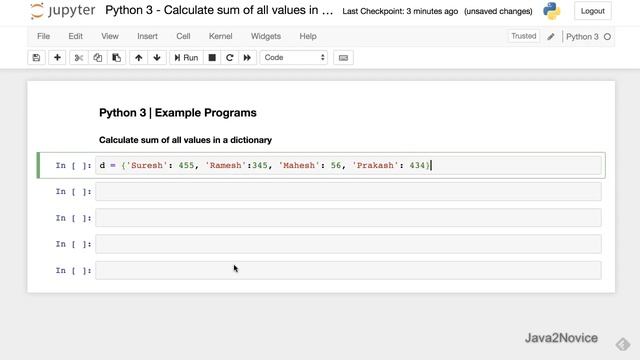Click the Calculate sum of all values subheading

pyautogui.click(x=185, y=140)
